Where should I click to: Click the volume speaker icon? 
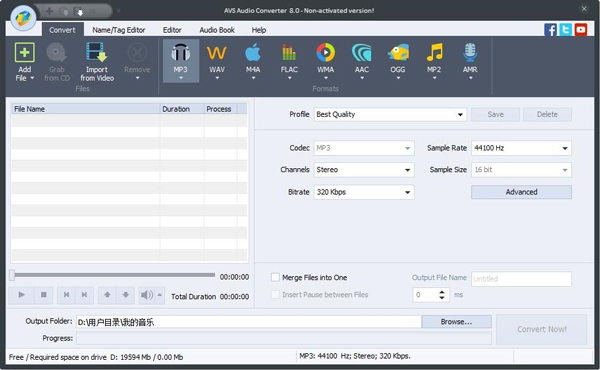tap(147, 295)
